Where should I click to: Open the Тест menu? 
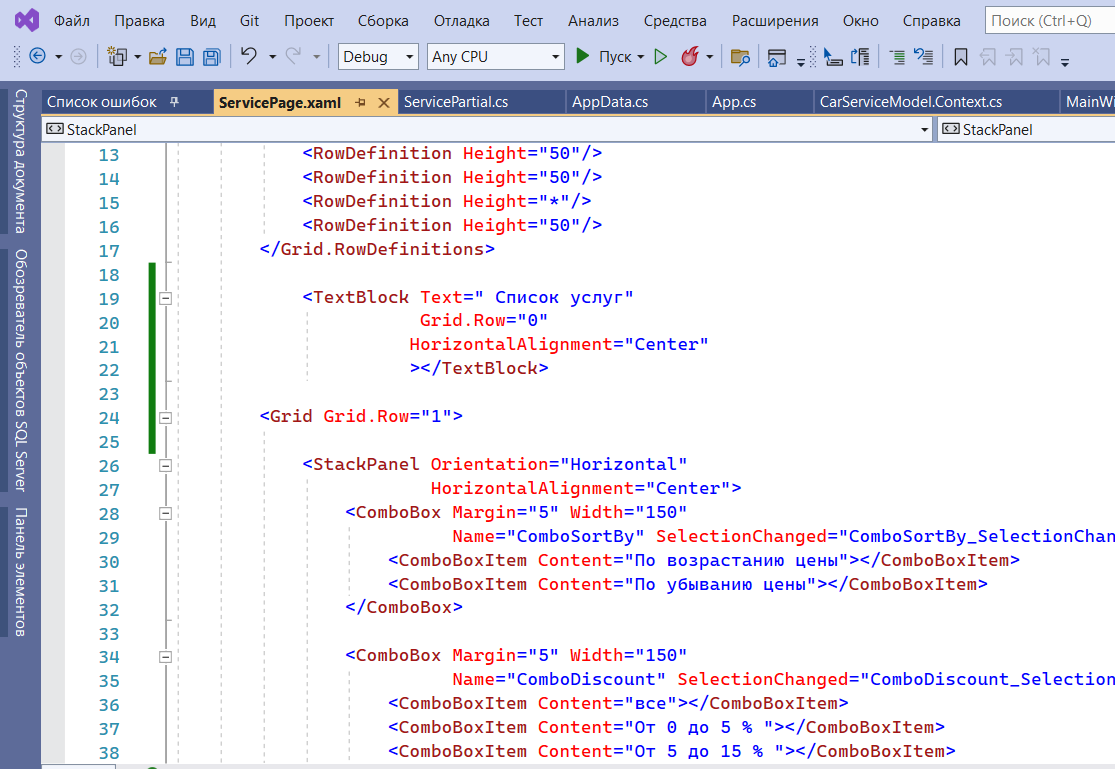click(528, 21)
